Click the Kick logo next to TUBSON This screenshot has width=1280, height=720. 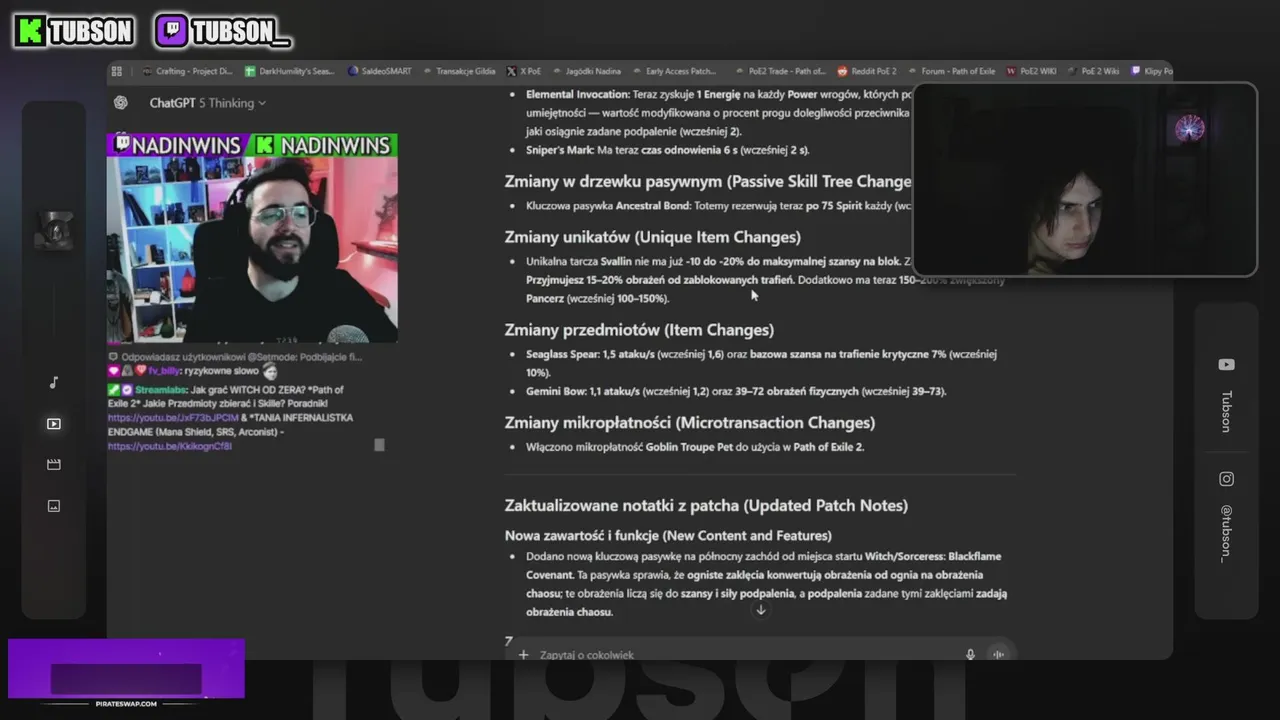(30, 31)
